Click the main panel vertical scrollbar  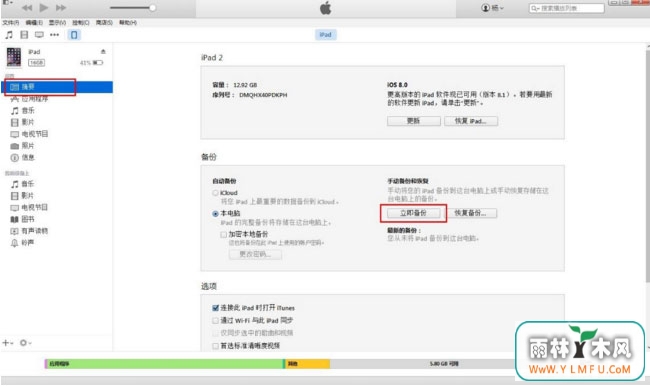pyautogui.click(x=647, y=166)
